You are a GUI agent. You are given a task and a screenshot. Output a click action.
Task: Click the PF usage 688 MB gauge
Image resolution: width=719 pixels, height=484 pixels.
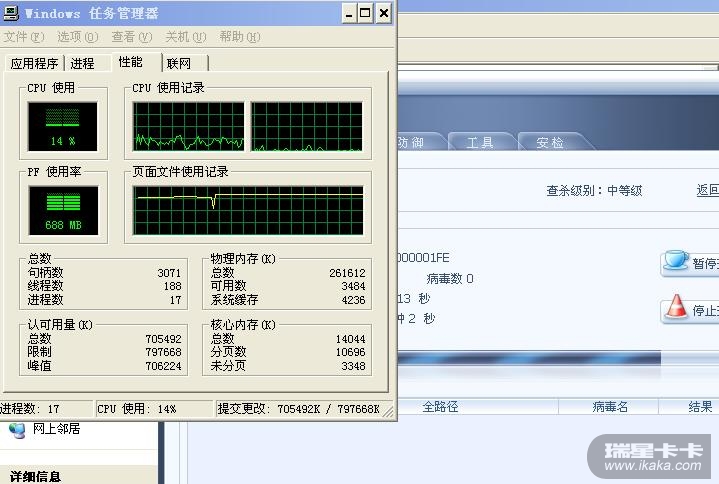click(63, 210)
